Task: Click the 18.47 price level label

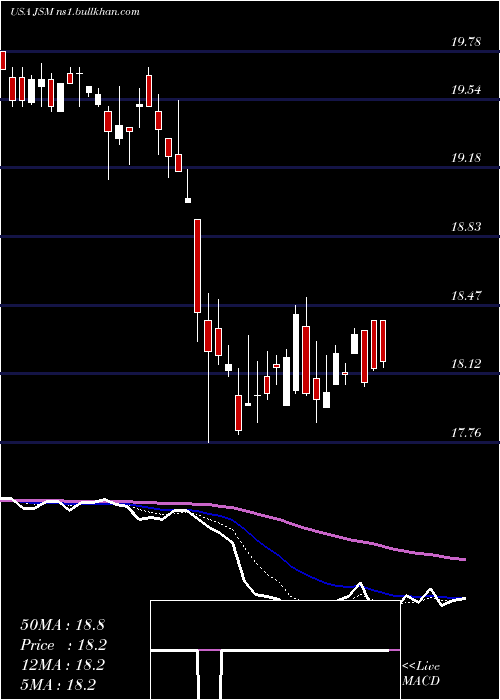Action: tap(467, 296)
